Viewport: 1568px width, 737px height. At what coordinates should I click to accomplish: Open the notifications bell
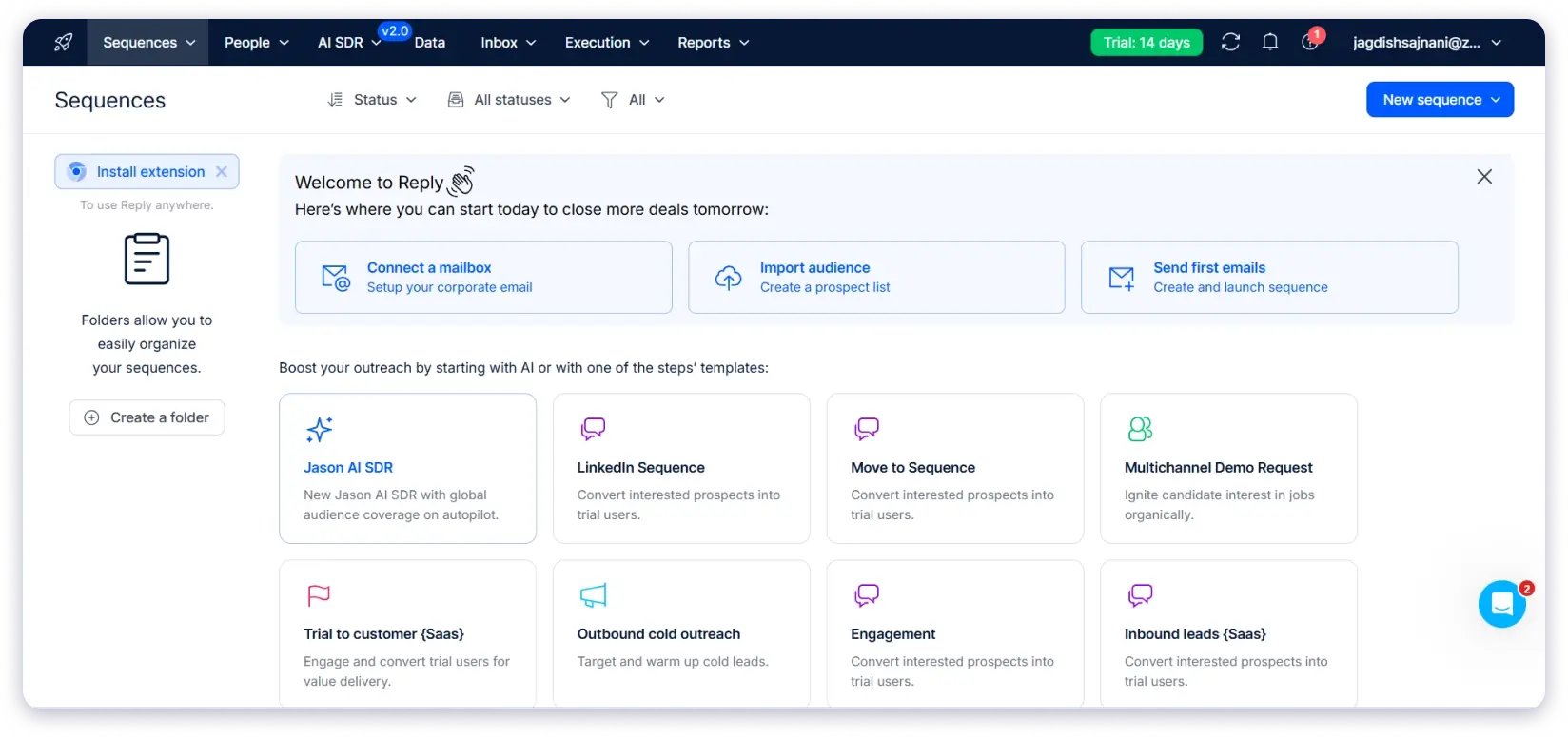click(x=1269, y=43)
